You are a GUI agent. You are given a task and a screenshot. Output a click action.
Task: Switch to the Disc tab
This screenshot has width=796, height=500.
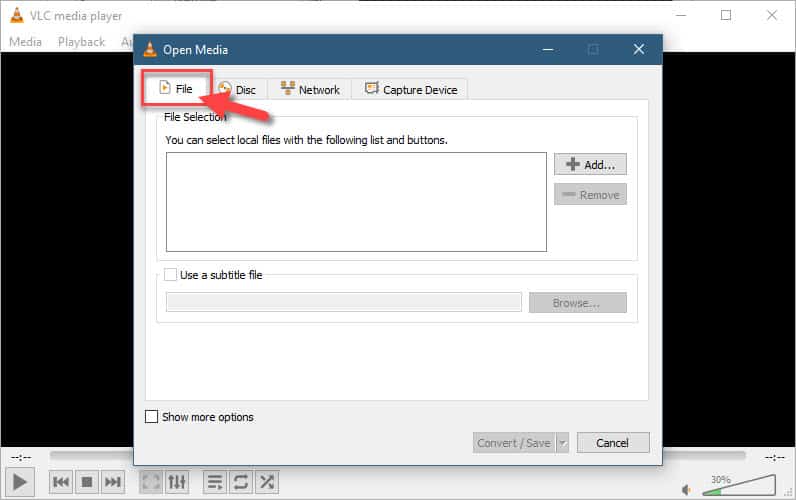pos(238,90)
